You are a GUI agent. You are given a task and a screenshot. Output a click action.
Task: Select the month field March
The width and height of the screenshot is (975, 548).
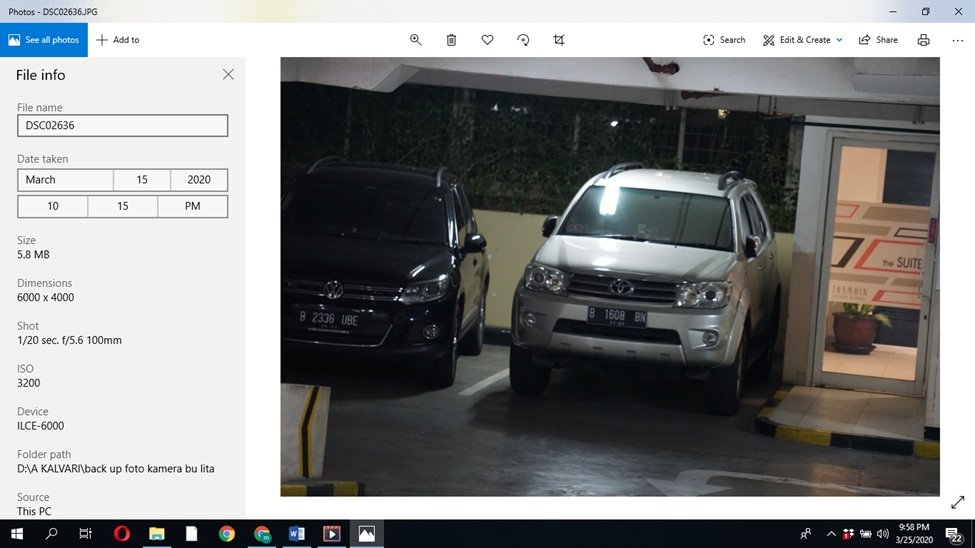(x=65, y=180)
